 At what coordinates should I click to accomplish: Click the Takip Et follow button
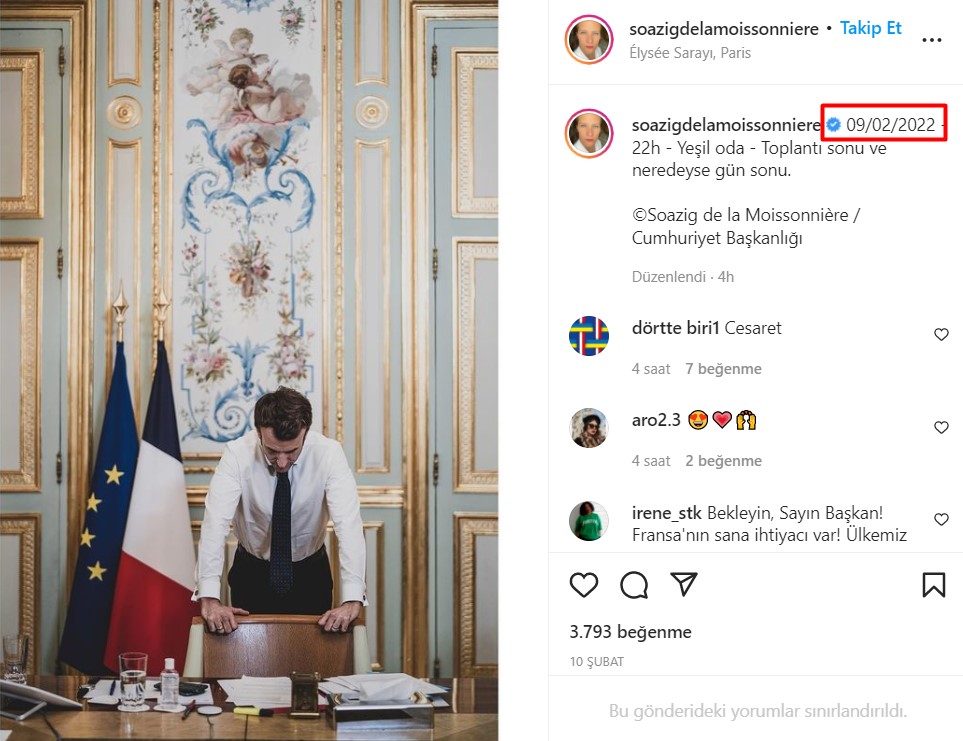(871, 29)
